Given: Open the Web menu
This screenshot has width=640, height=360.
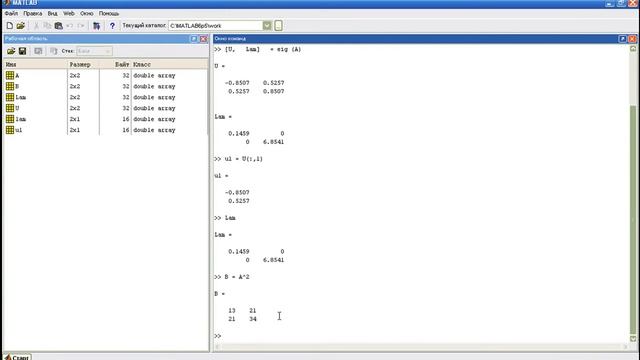Looking at the screenshot, I should [x=69, y=13].
